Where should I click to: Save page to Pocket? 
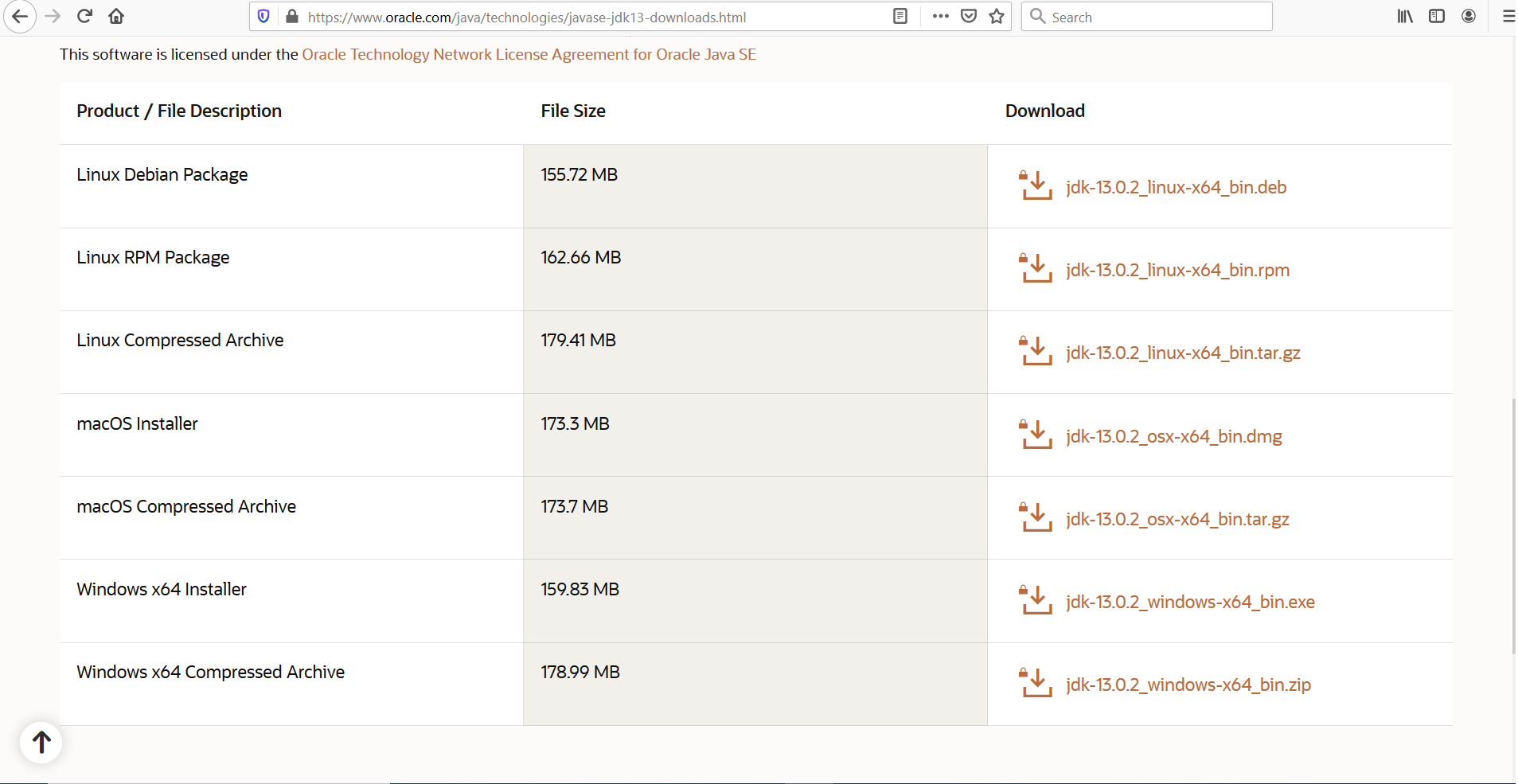(969, 17)
